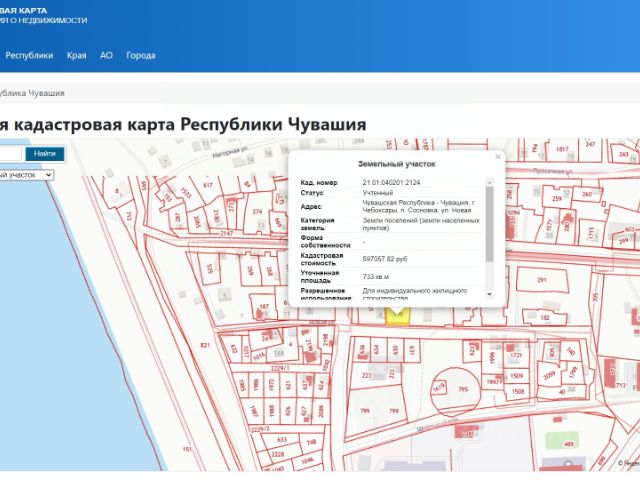Open the Края menu item
The height and width of the screenshot is (480, 640).
(x=77, y=56)
